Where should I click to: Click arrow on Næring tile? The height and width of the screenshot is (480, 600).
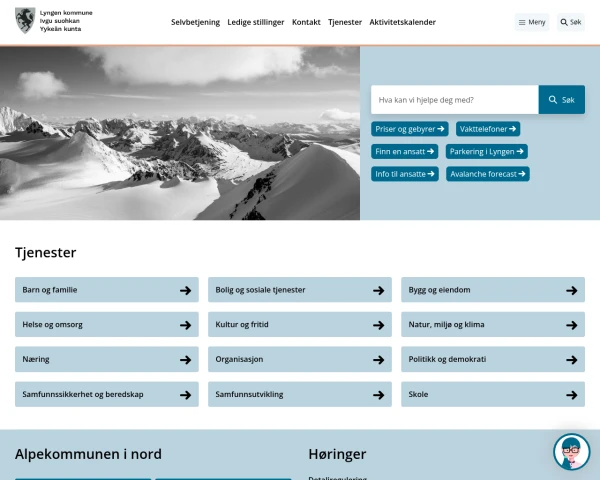click(186, 360)
